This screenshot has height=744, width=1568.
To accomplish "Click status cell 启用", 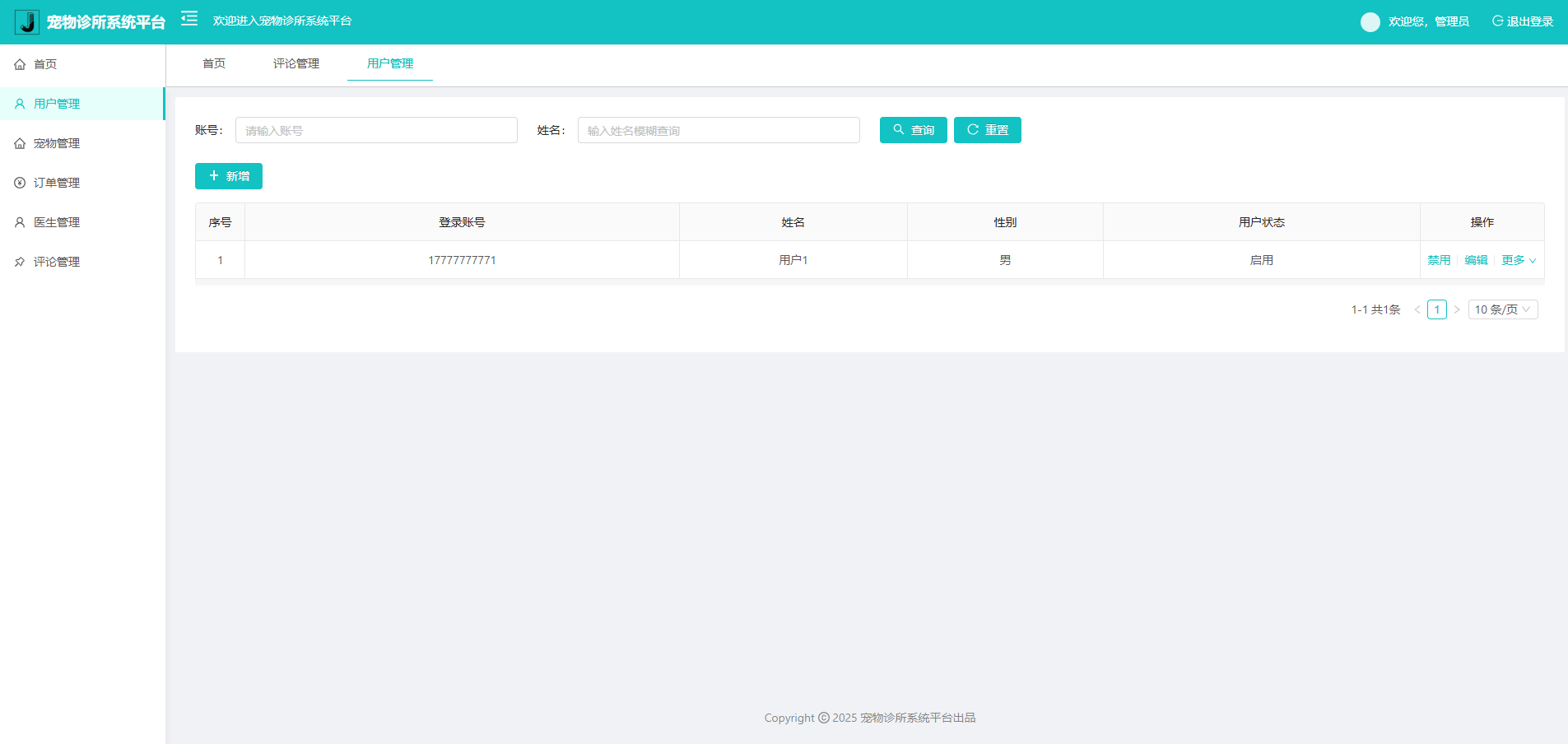I will coord(1262,260).
